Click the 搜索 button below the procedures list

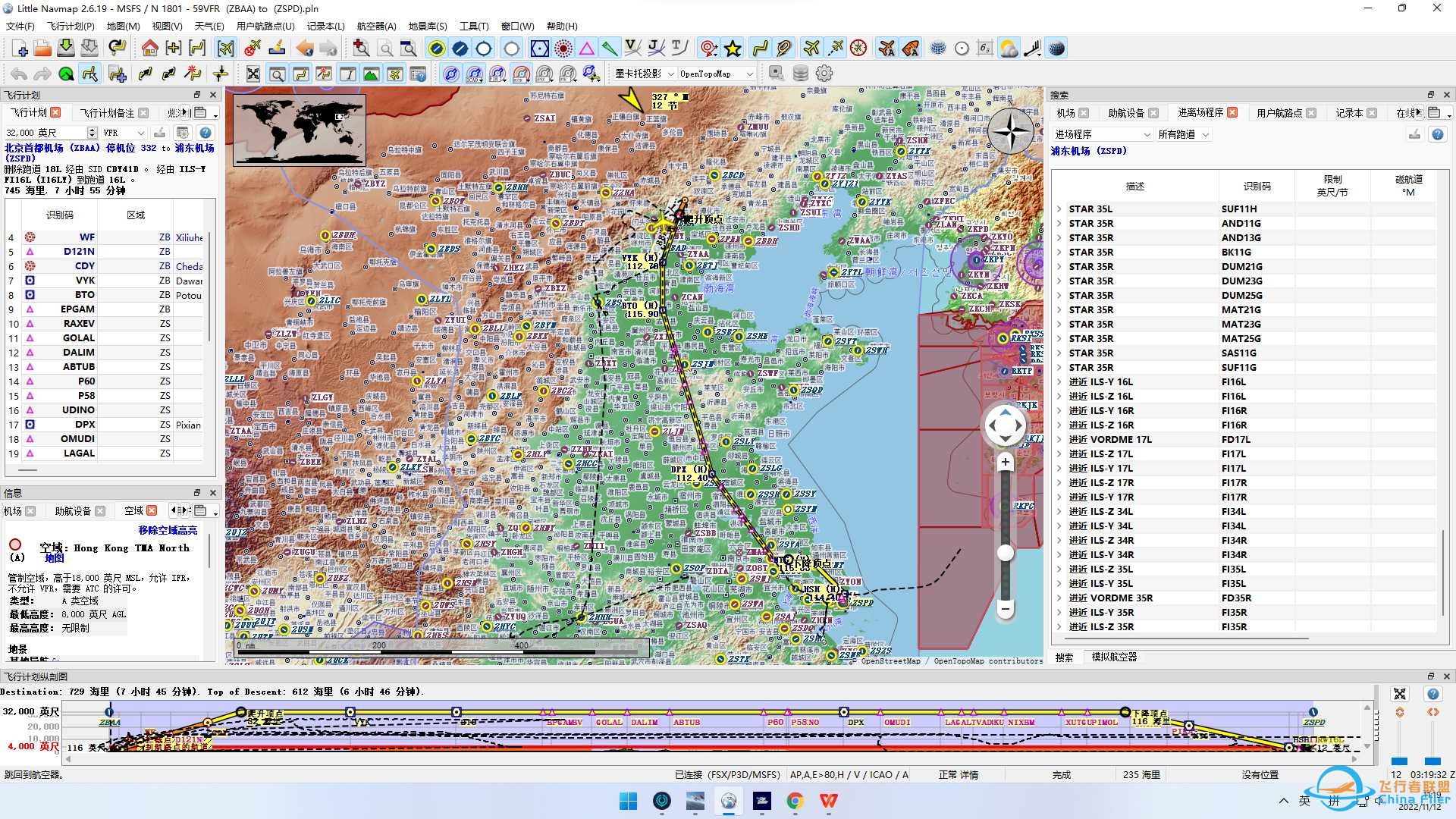(1065, 657)
